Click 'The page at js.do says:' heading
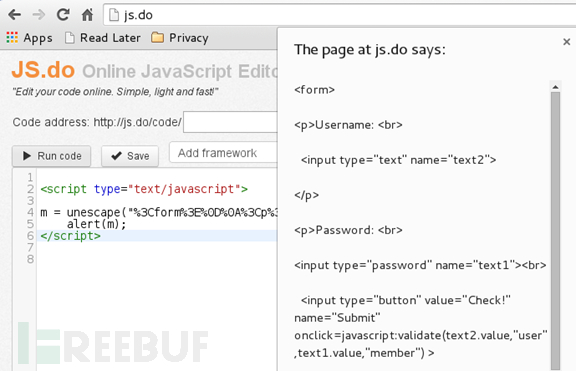 click(370, 50)
